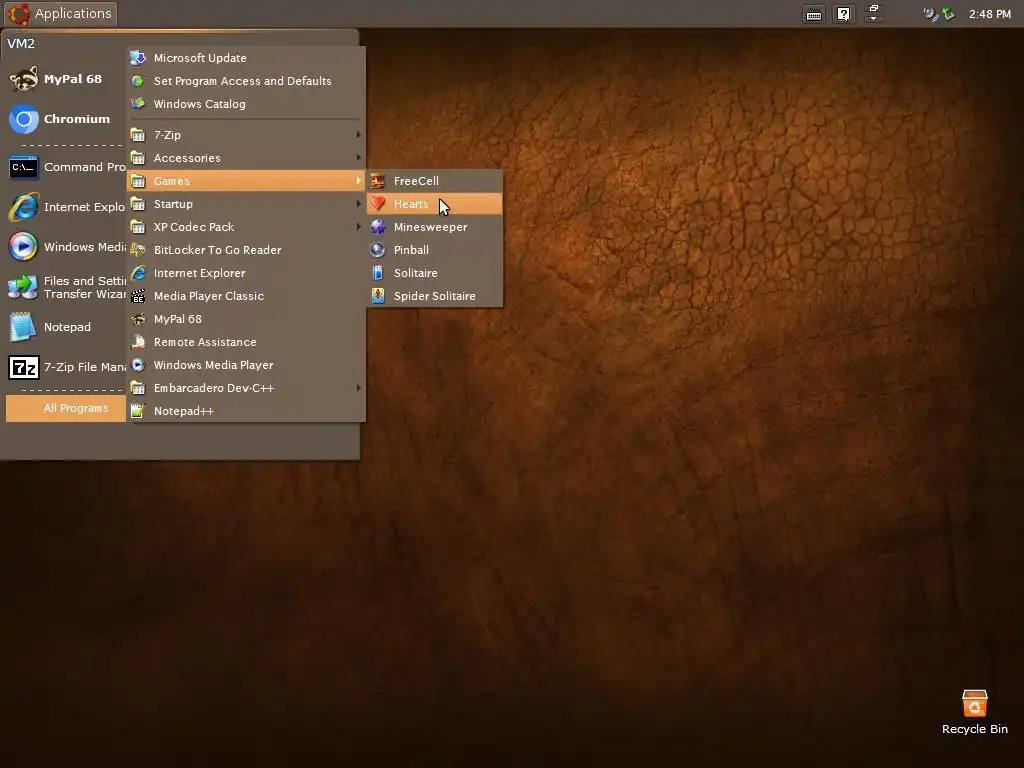The width and height of the screenshot is (1024, 768).
Task: Click the Pinball ball icon
Action: click(x=377, y=249)
